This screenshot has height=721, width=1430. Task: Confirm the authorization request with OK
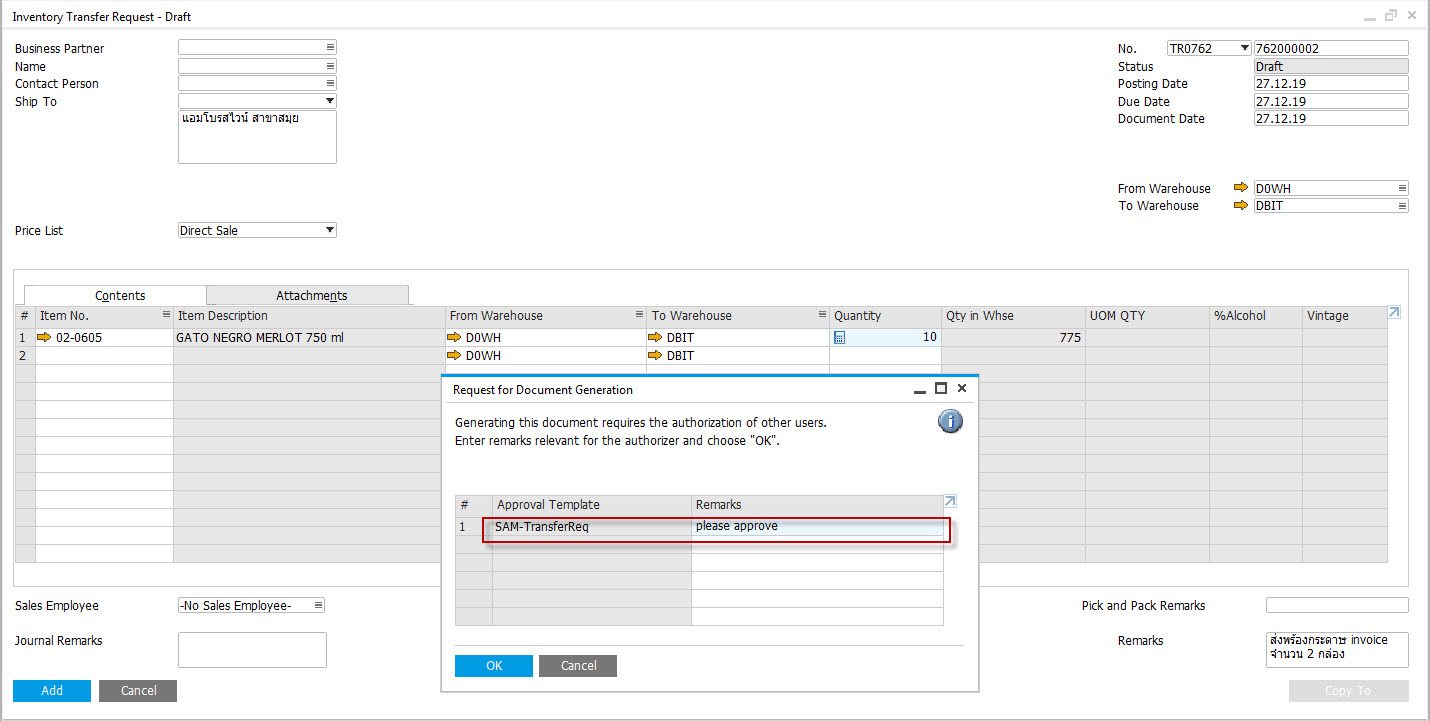[x=494, y=666]
